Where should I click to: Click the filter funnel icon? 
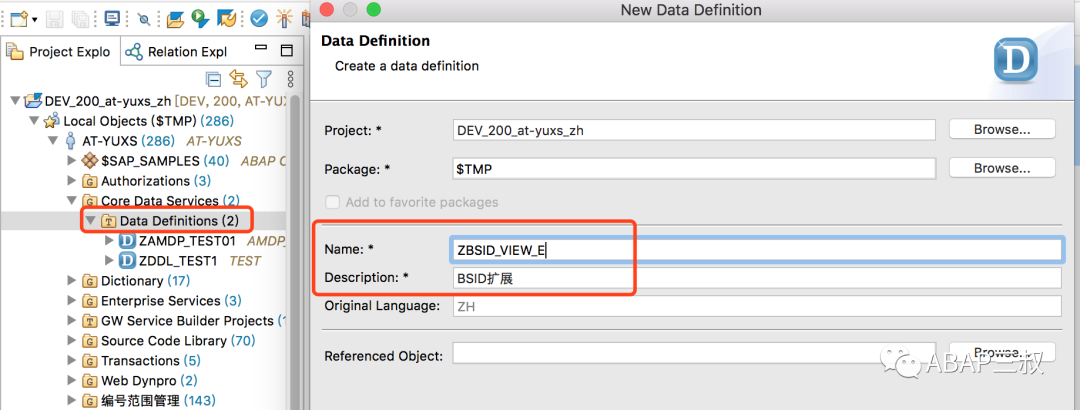264,79
